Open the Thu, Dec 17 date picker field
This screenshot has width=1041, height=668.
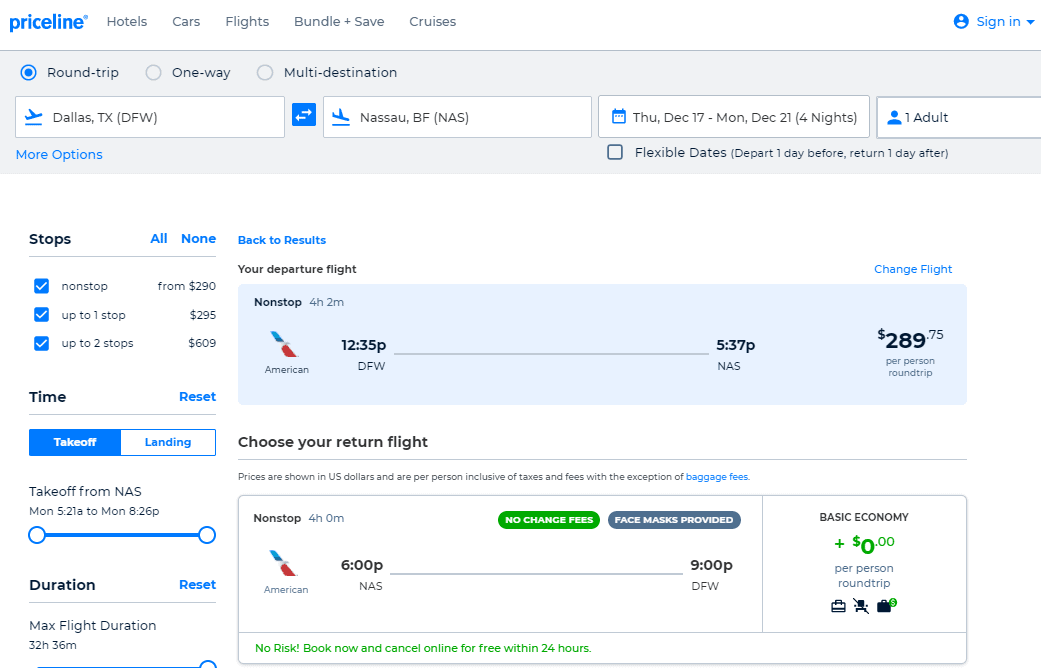coord(733,117)
